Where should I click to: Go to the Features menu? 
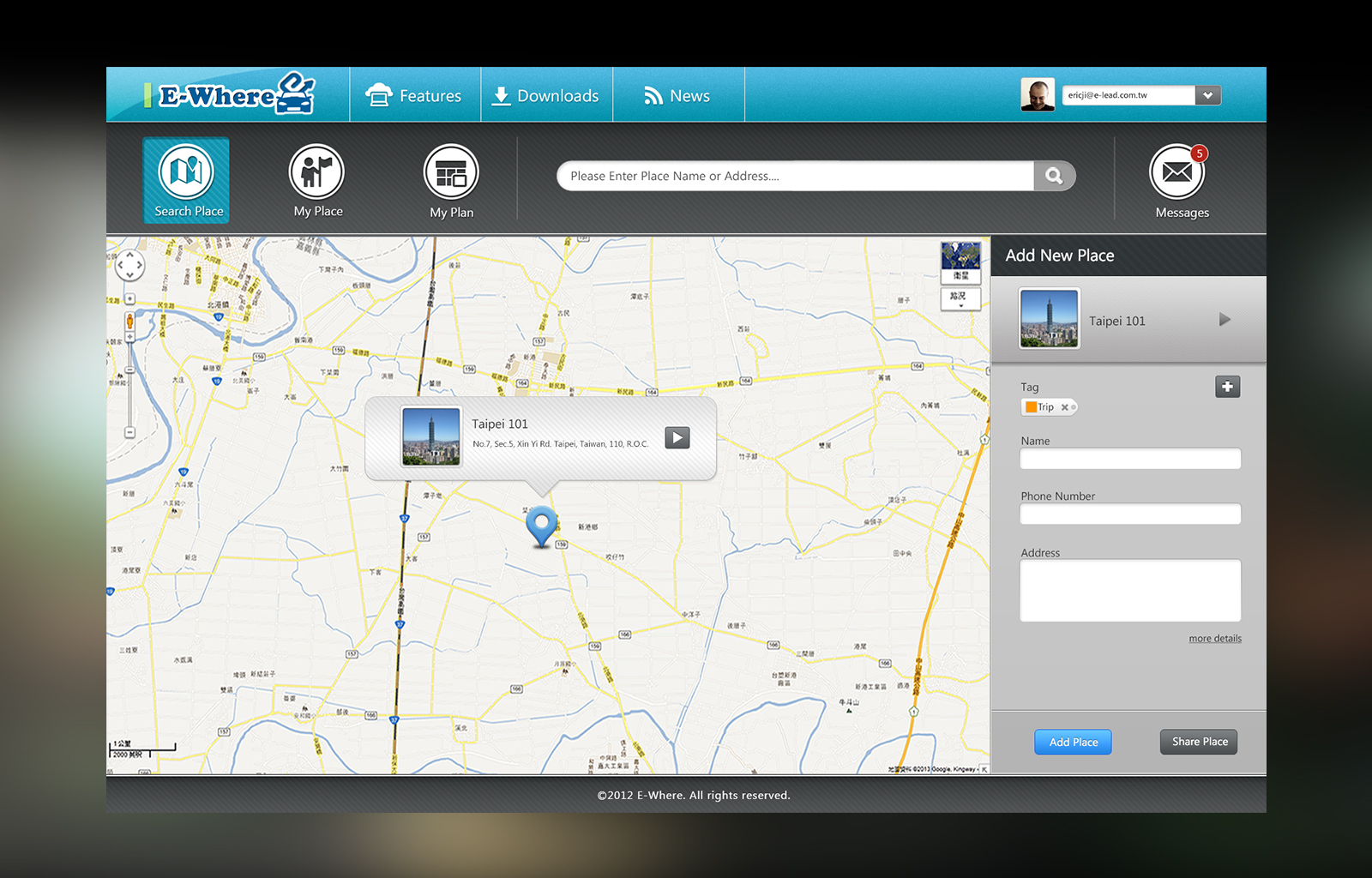[414, 96]
